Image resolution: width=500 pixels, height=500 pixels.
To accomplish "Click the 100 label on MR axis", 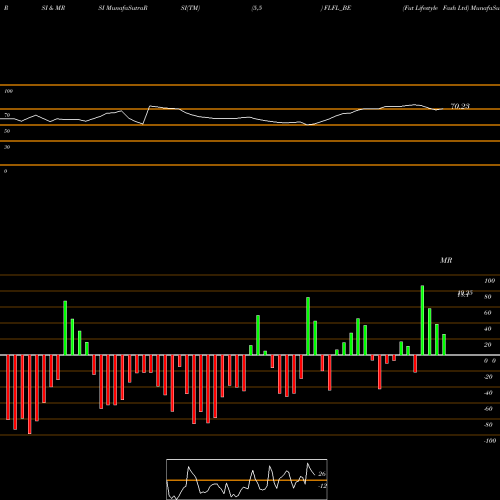I will 489,281.
